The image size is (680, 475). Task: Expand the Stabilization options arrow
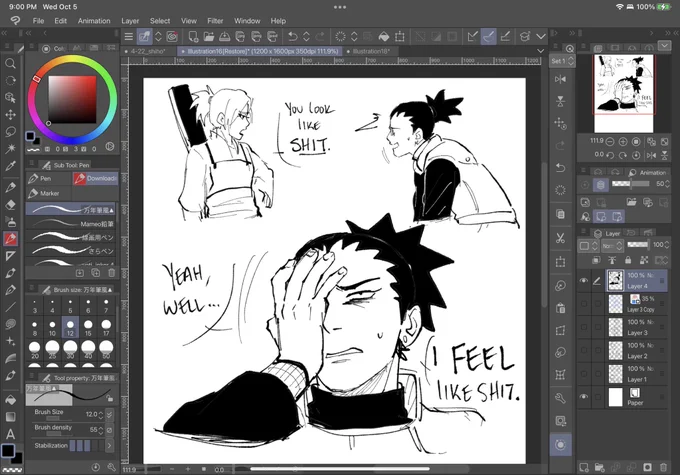click(x=109, y=446)
